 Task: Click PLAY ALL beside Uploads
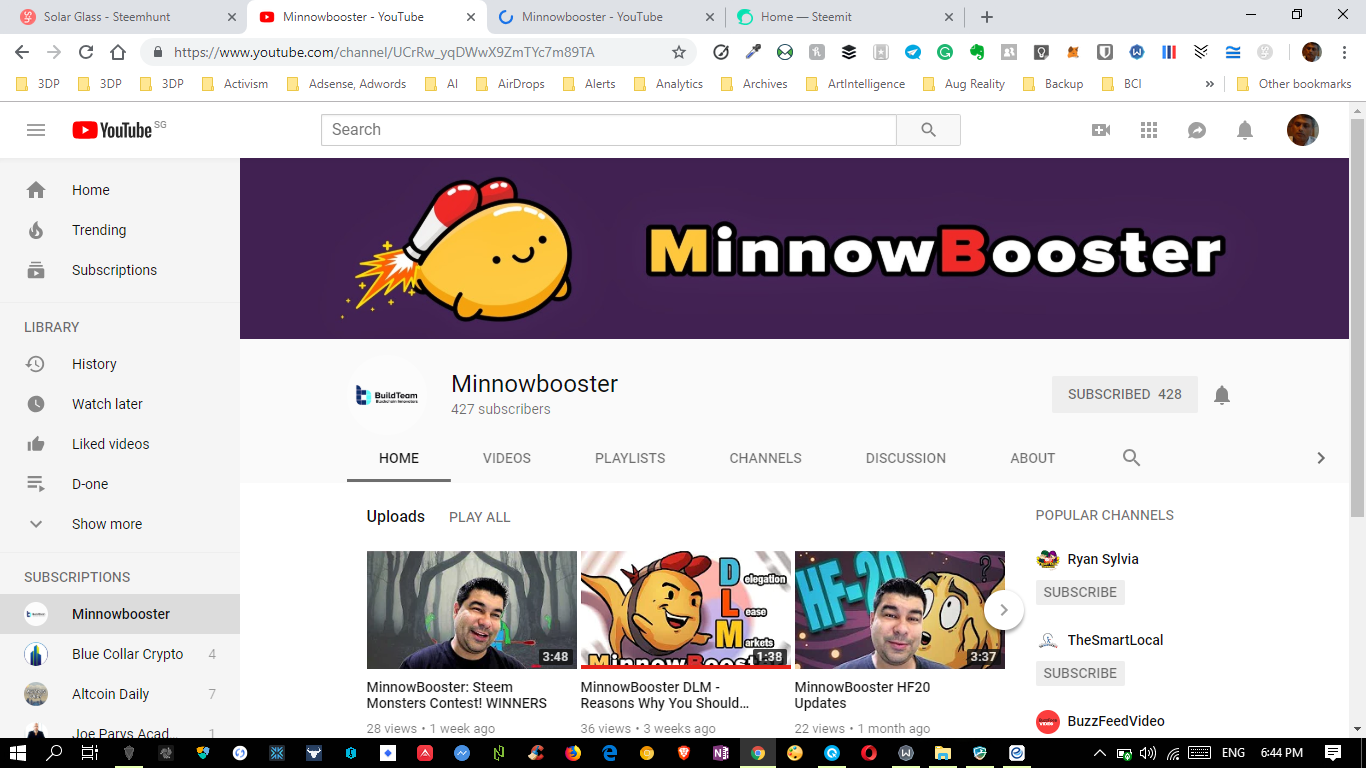coord(480,517)
